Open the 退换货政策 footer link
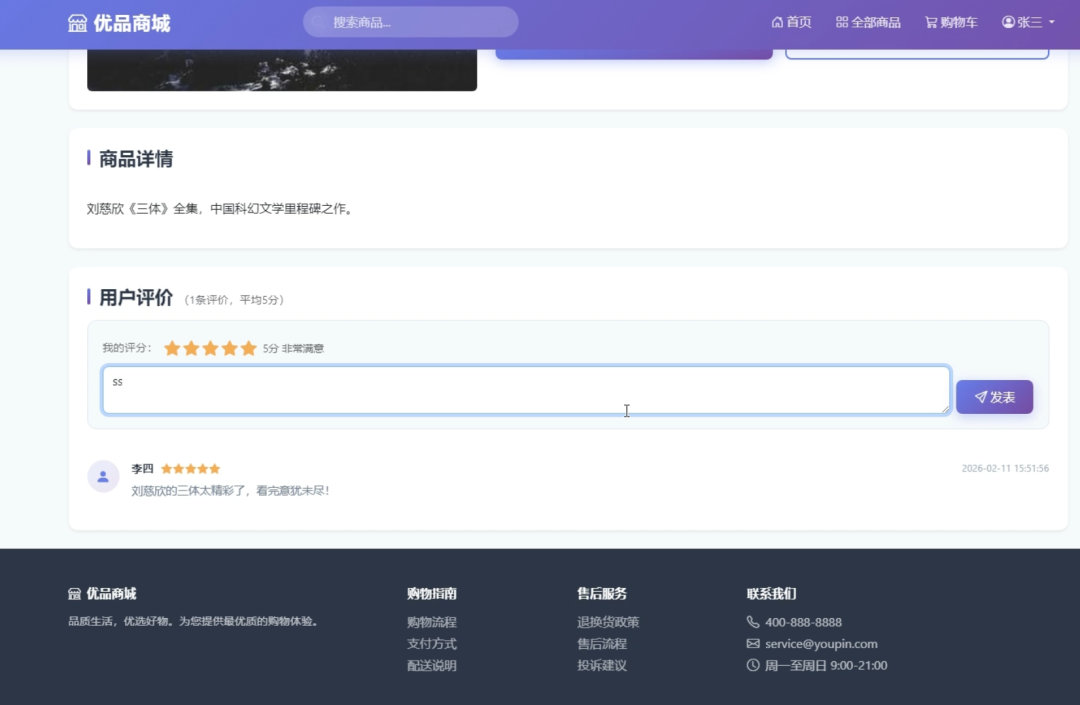Image resolution: width=1080 pixels, height=705 pixels. pyautogui.click(x=608, y=622)
